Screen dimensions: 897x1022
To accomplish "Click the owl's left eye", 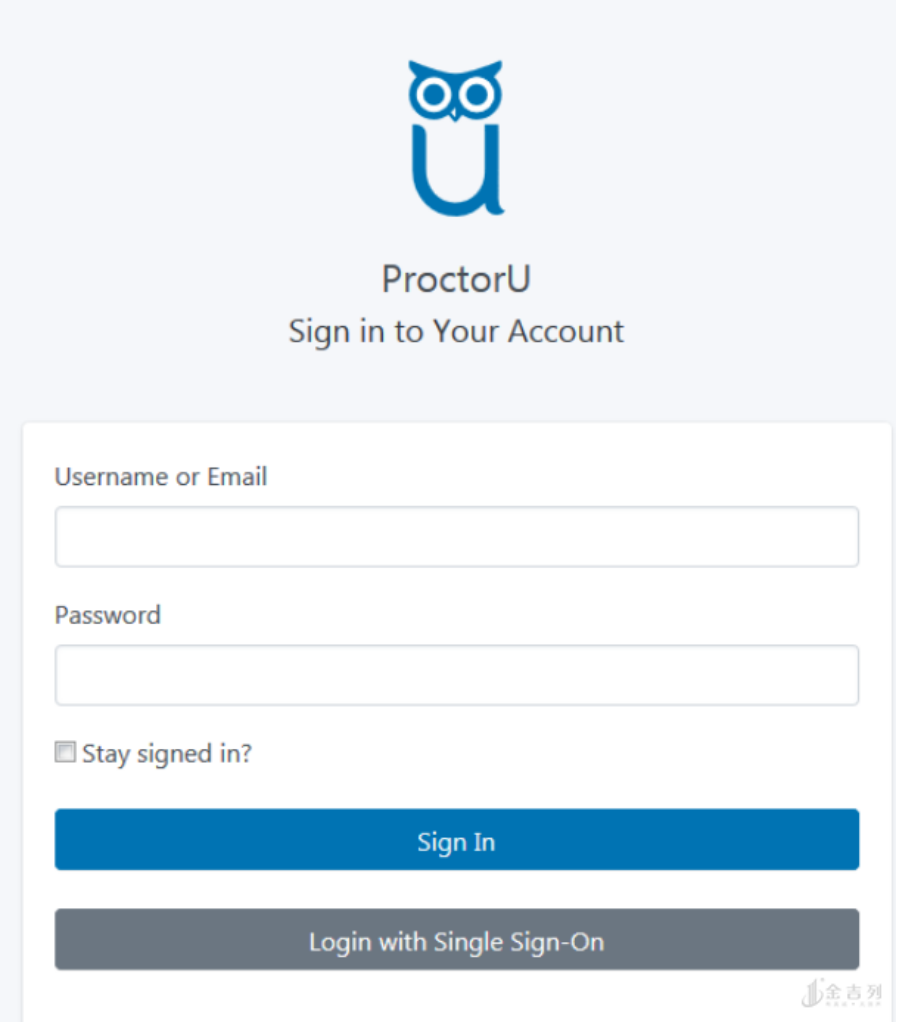I will click(433, 95).
